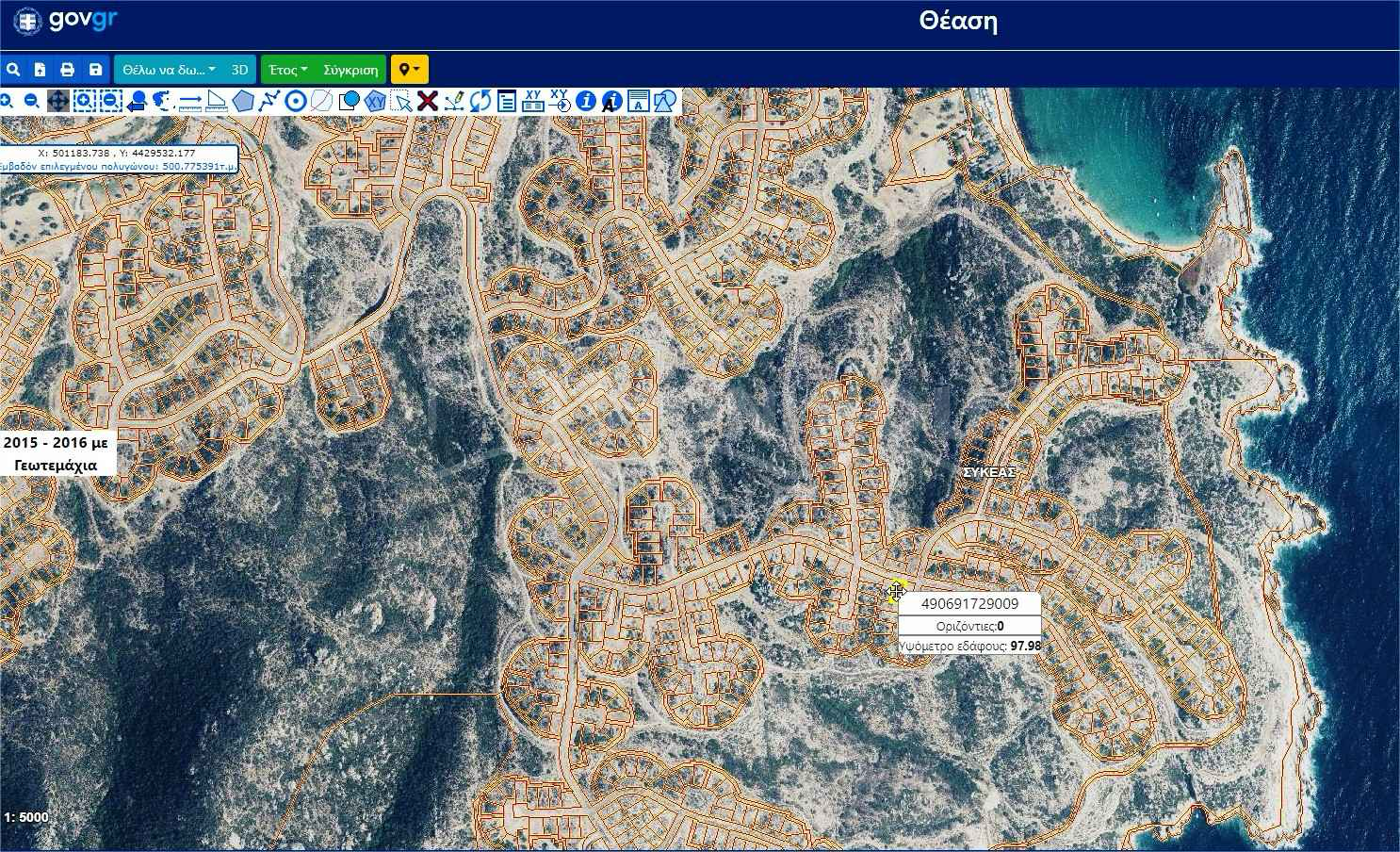The width and height of the screenshot is (1400, 852).
Task: Click the red X clear tool
Action: [428, 101]
